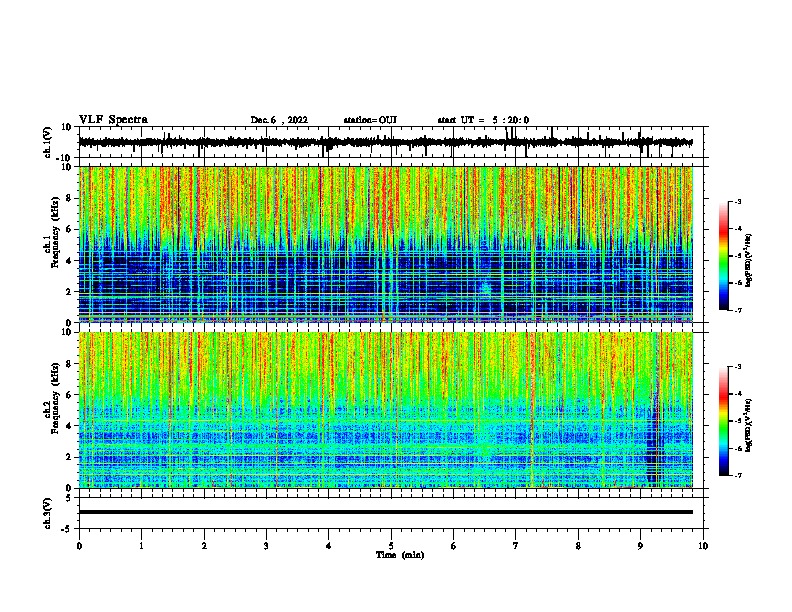Click inside the ch.2 spectrogram plot
792x612 pixels.
point(386,410)
